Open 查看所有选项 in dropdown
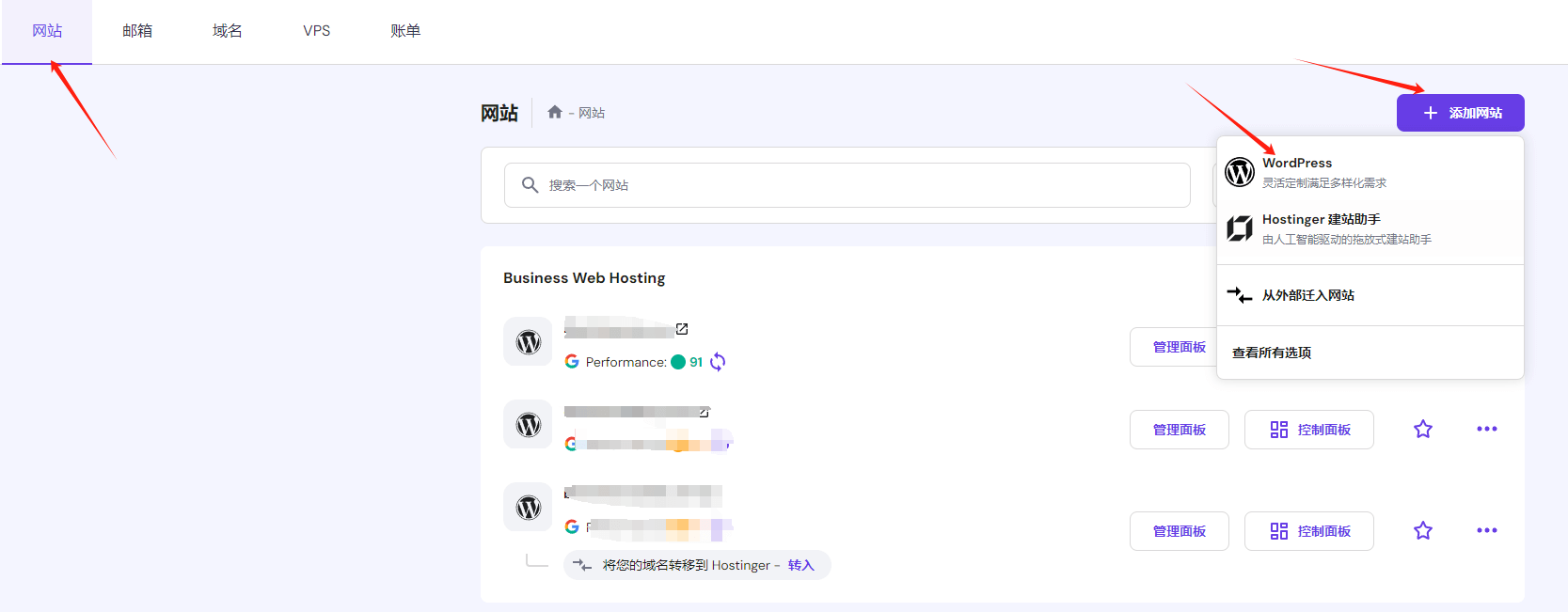The height and width of the screenshot is (612, 1568). click(x=1370, y=353)
